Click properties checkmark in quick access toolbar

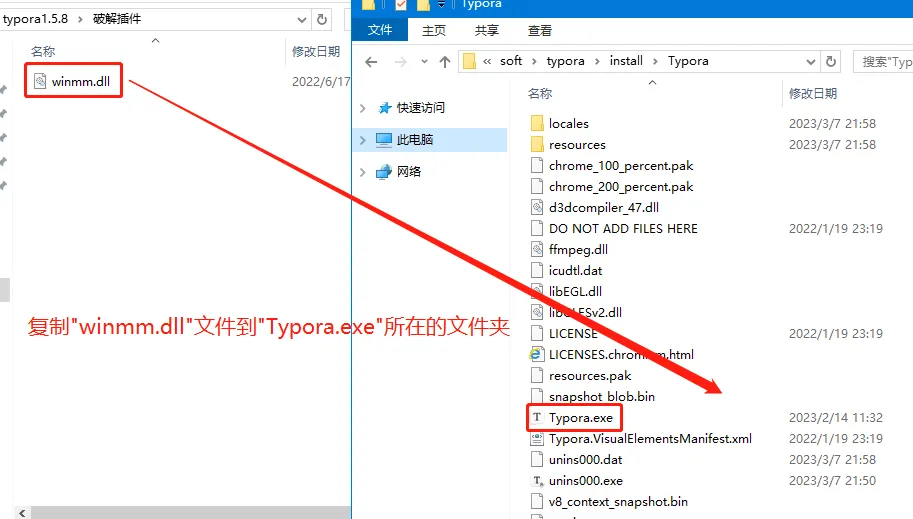click(401, 5)
